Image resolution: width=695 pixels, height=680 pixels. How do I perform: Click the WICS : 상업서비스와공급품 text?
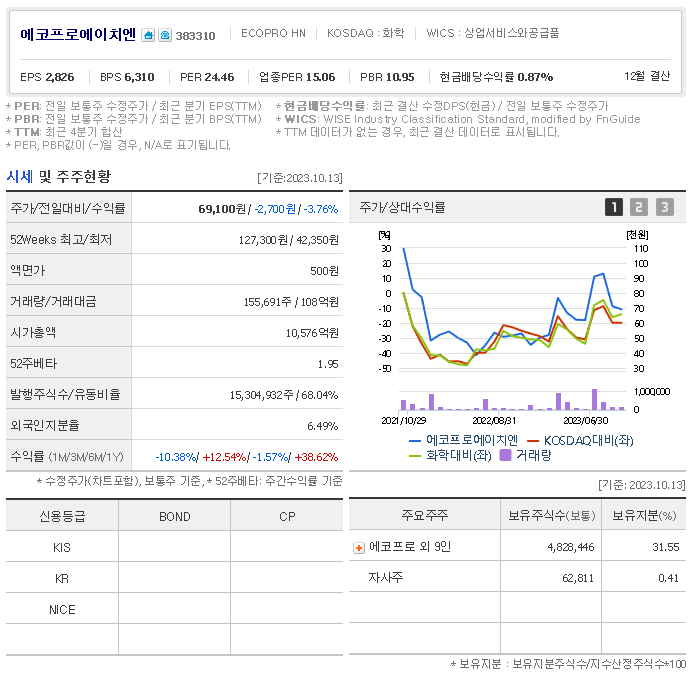click(493, 33)
